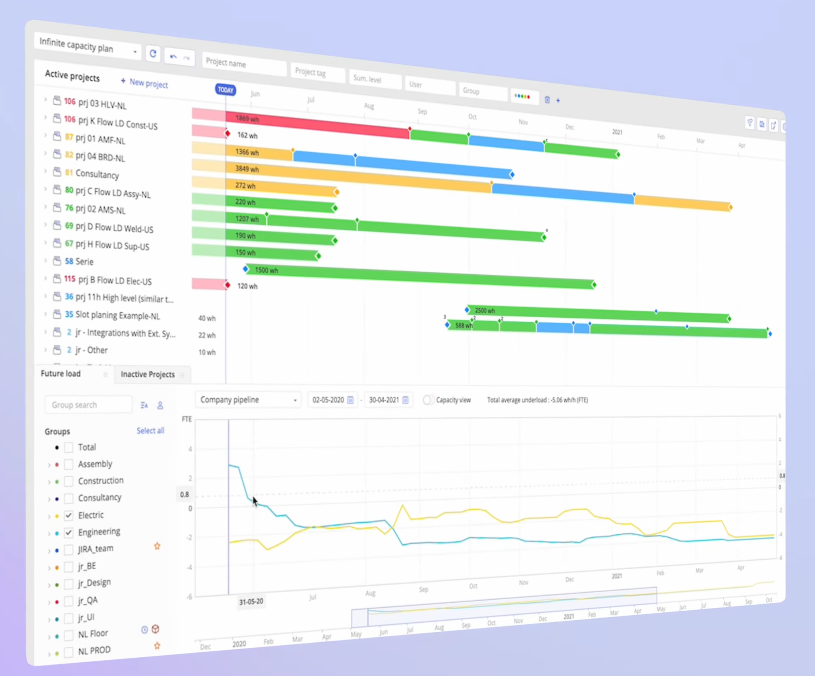Check the jr_QA group checkbox
This screenshot has height=676, width=815.
pyautogui.click(x=69, y=601)
